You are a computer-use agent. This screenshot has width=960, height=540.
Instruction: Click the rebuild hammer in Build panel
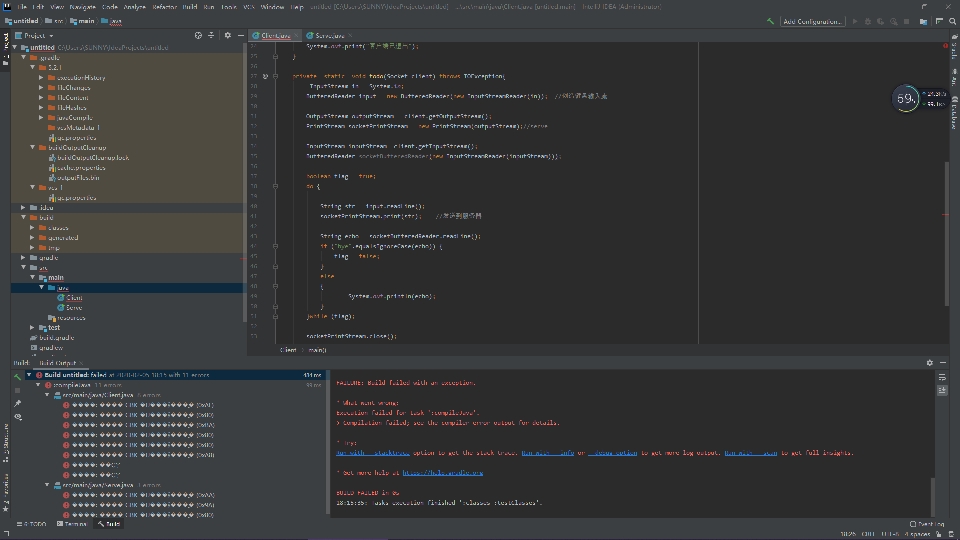click(x=17, y=376)
